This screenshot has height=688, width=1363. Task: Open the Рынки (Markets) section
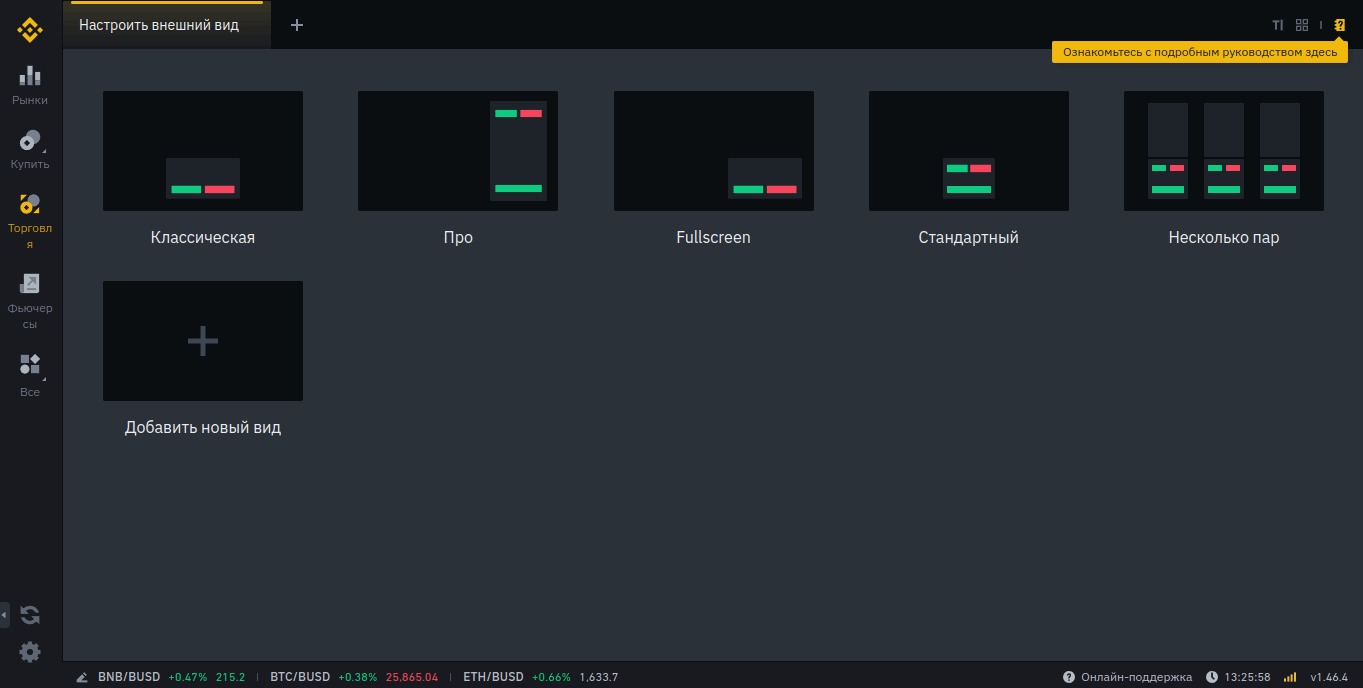tap(30, 84)
